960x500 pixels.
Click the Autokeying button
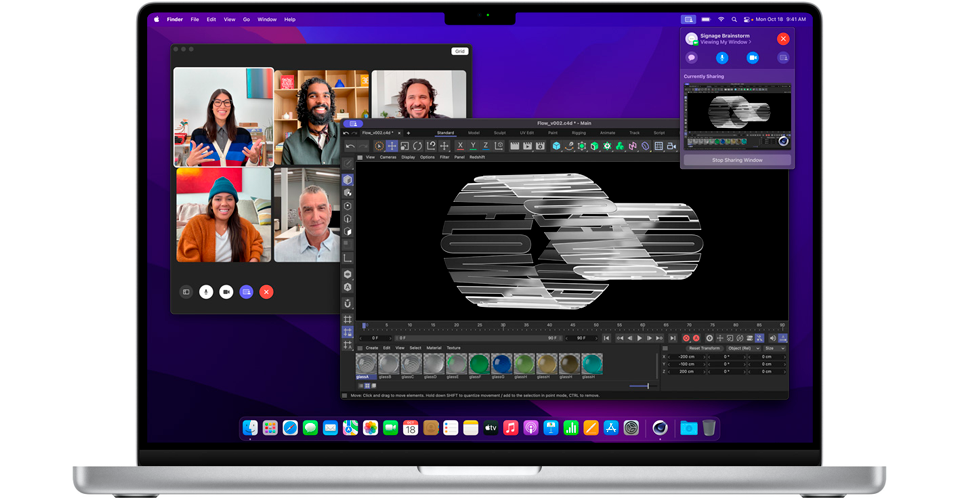(696, 338)
